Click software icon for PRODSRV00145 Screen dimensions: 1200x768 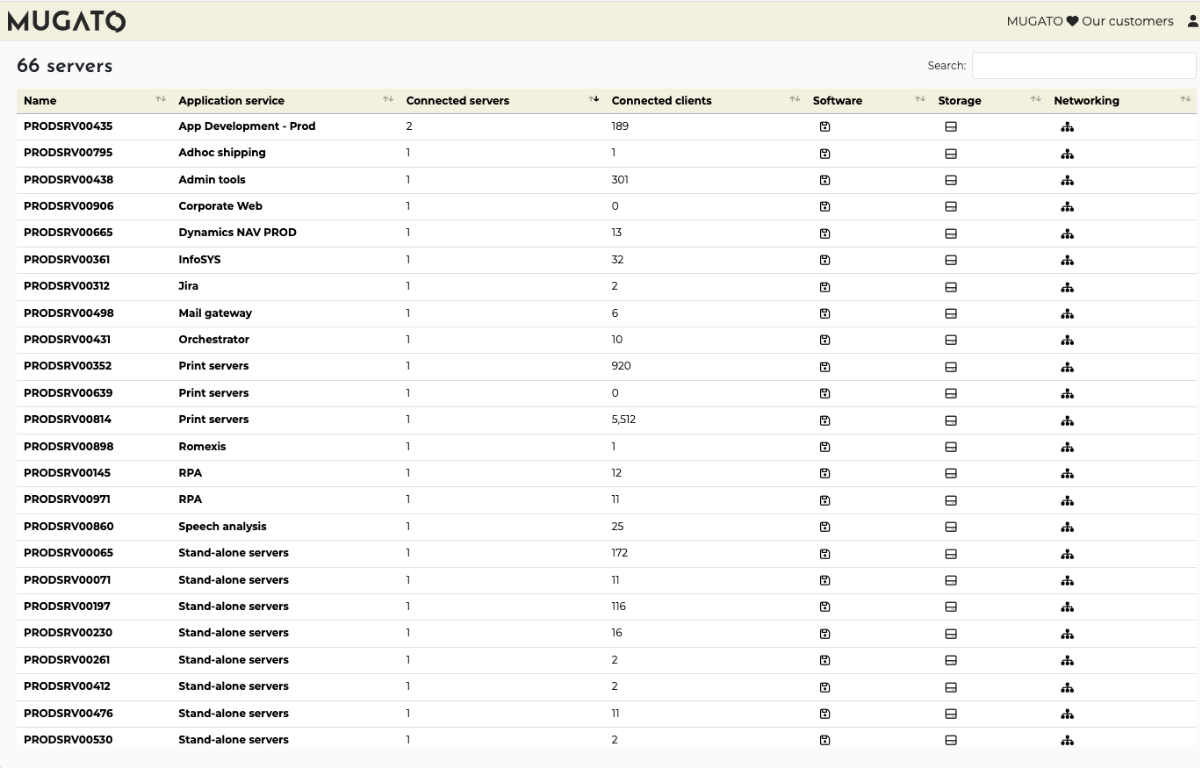tap(825, 474)
